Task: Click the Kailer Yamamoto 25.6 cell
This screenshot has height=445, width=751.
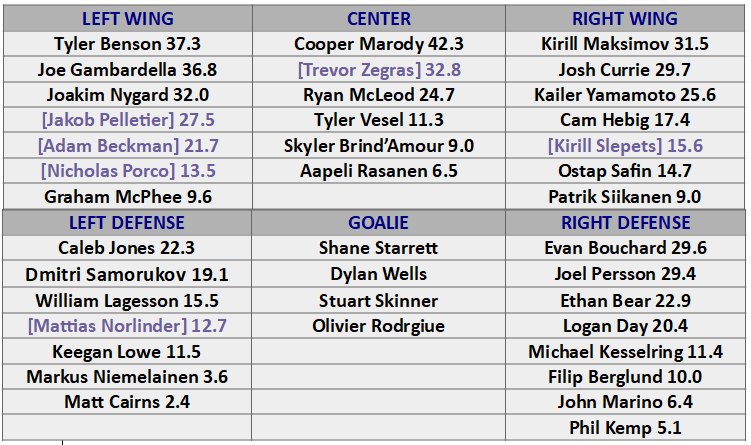Action: (x=625, y=95)
